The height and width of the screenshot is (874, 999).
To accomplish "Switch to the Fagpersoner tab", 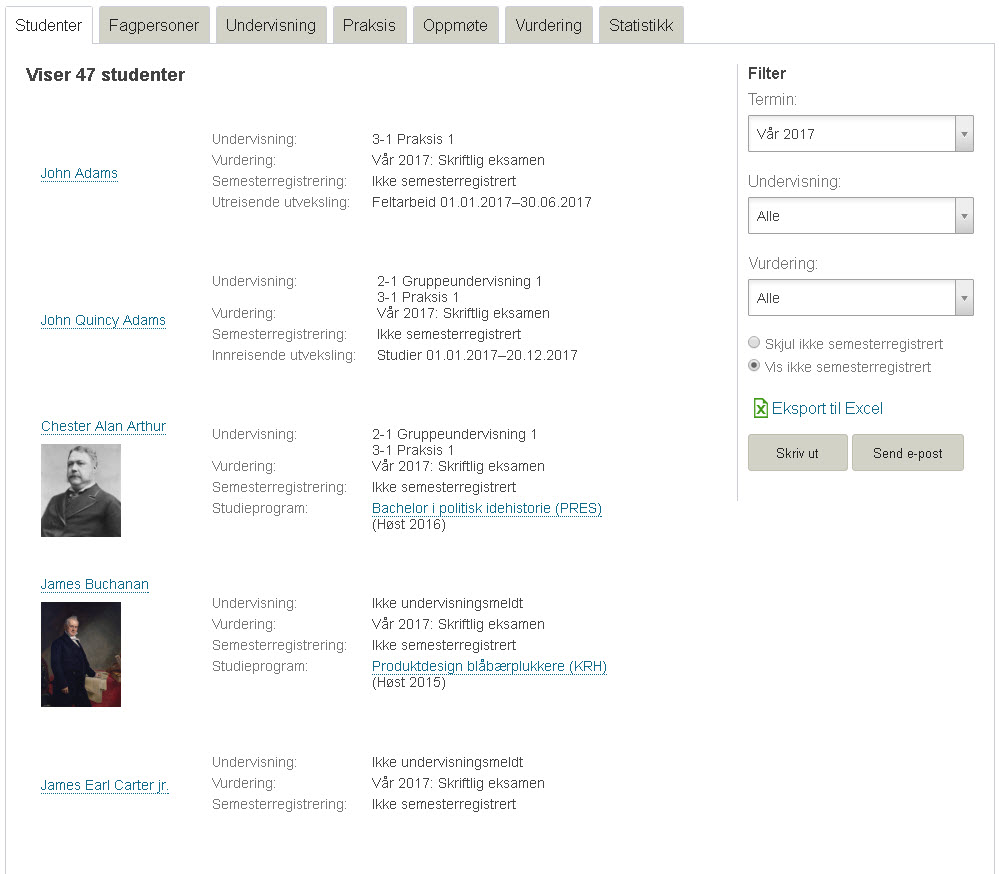I will coord(154,25).
